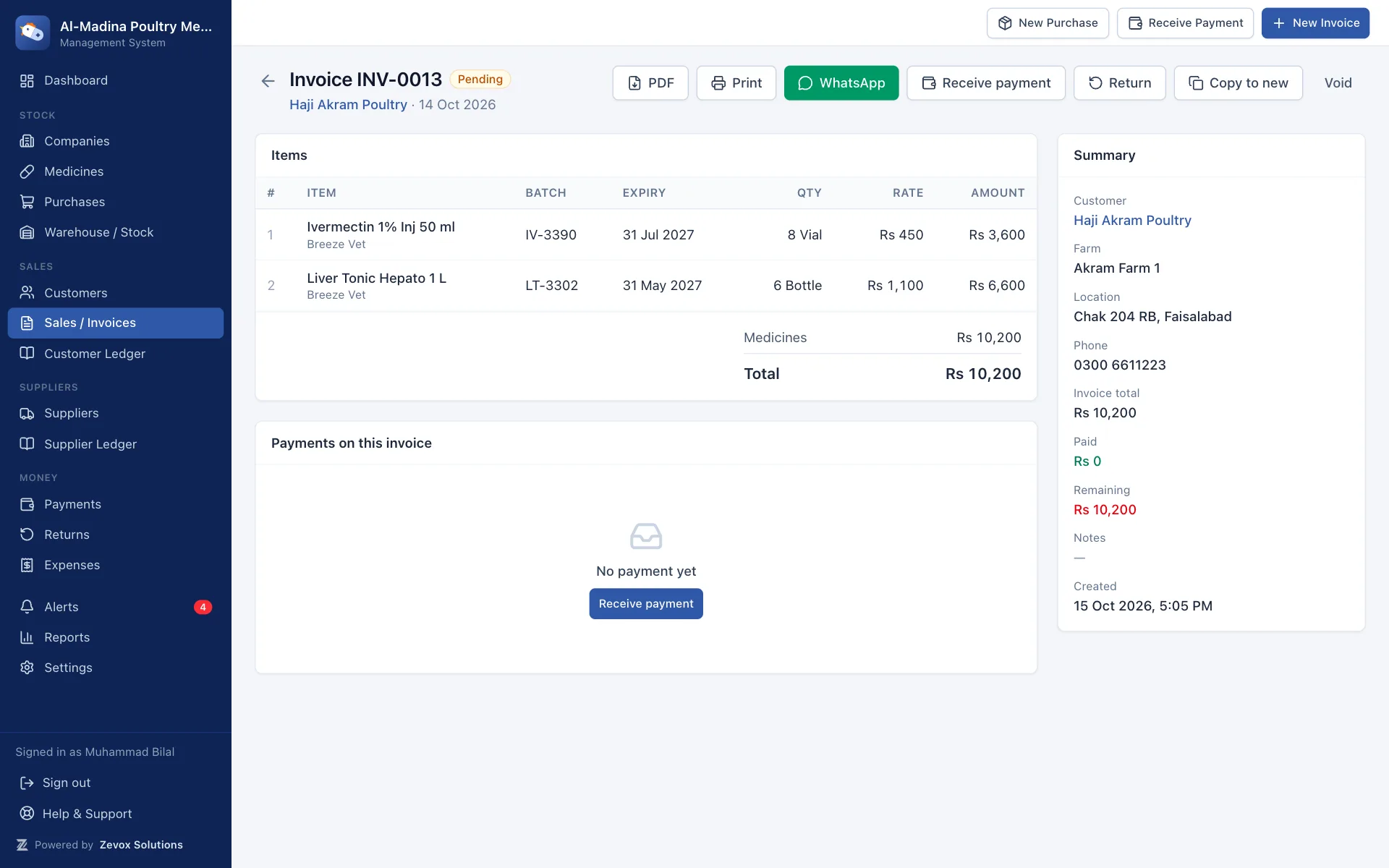Open Haji Akram Poultry link under invoice title
Image resolution: width=1389 pixels, height=868 pixels.
[348, 104]
